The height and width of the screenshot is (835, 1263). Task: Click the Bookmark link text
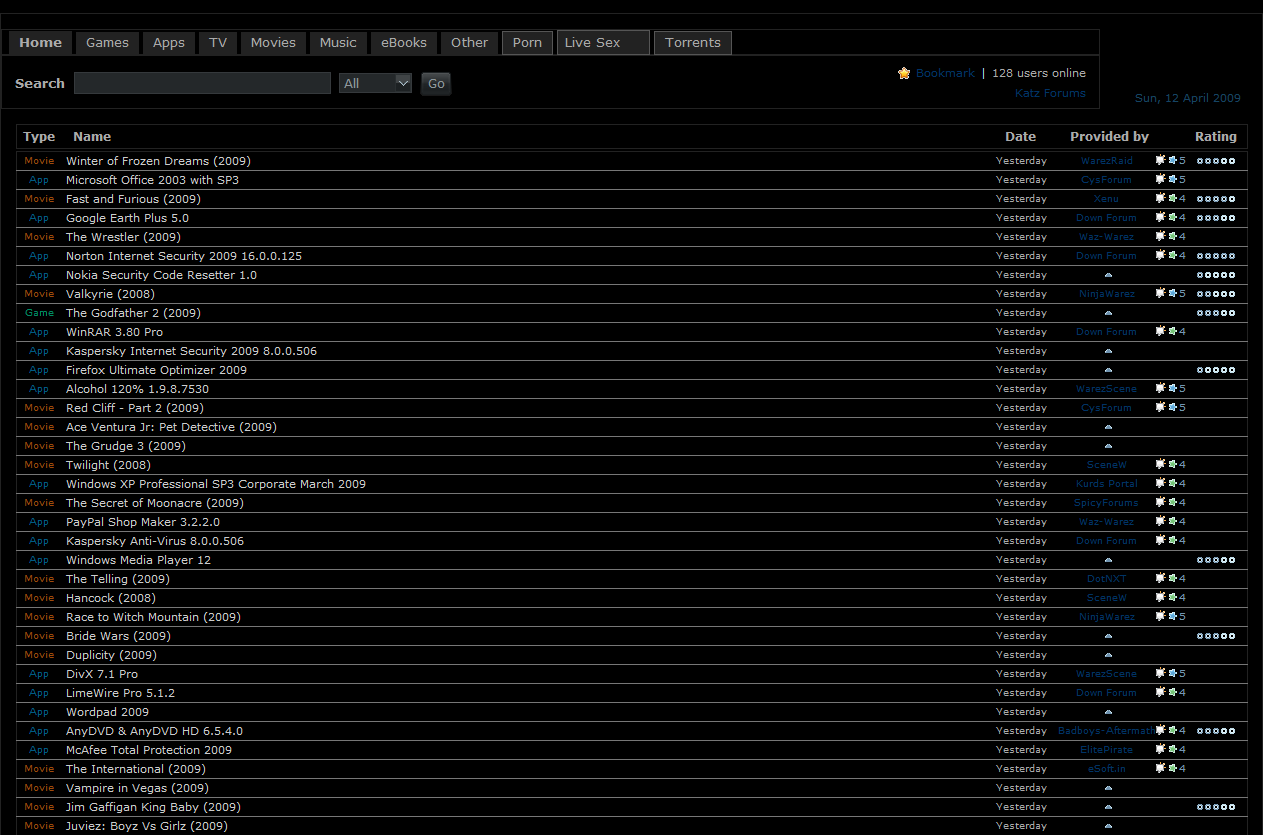tap(945, 73)
